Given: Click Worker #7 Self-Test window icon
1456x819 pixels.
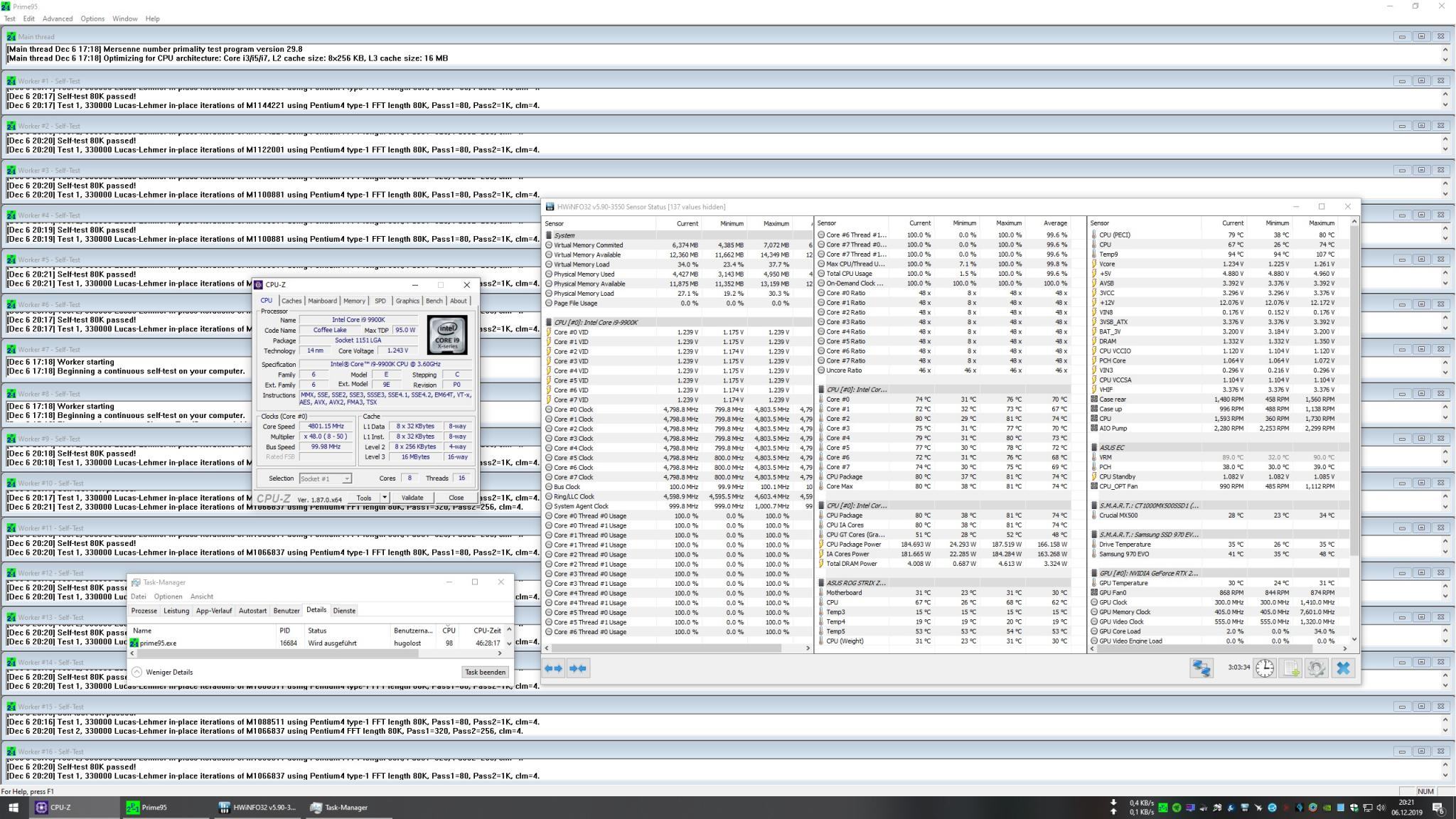Looking at the screenshot, I should pos(10,349).
